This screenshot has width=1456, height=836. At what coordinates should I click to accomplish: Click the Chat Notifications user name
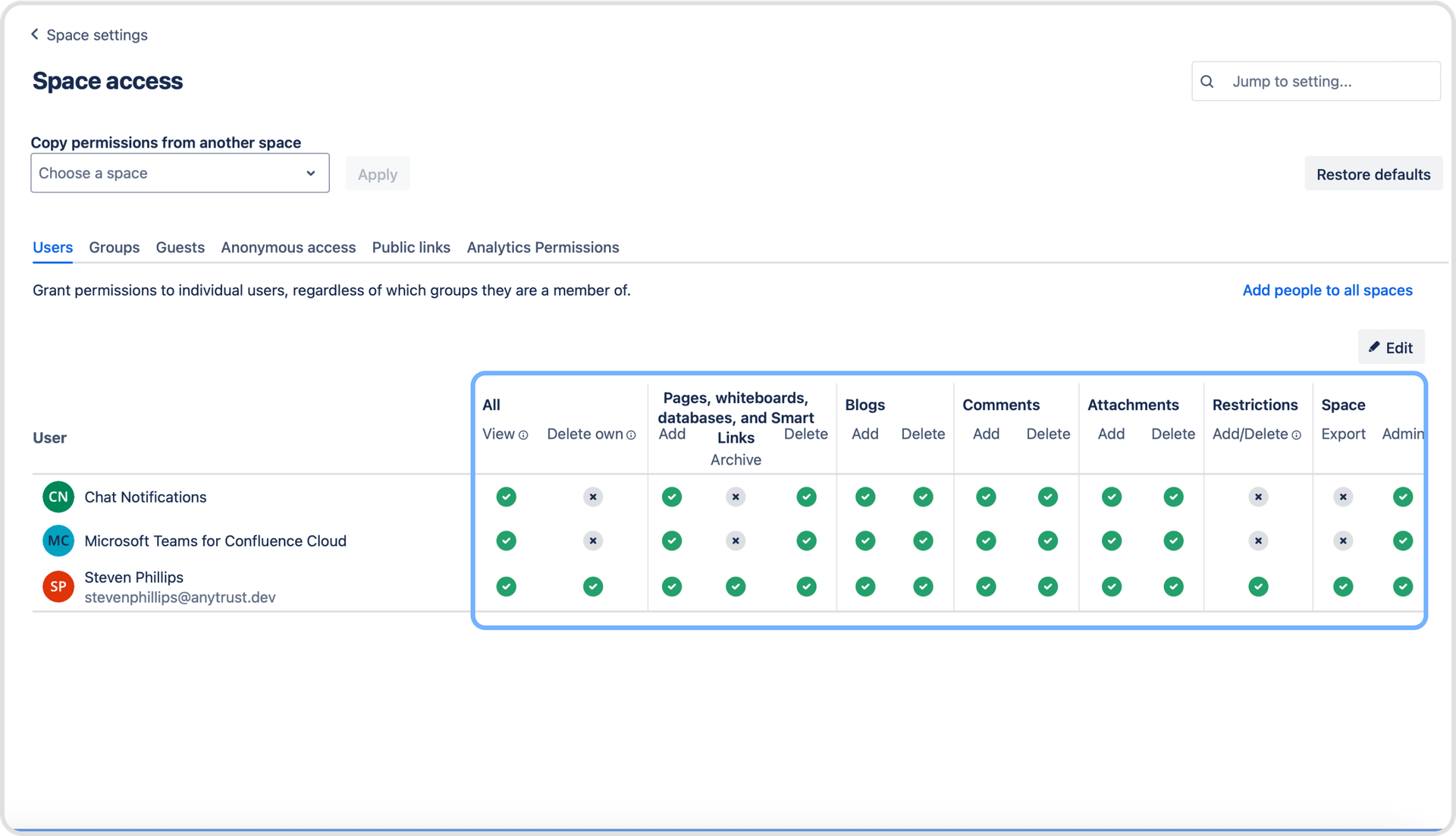(x=146, y=497)
